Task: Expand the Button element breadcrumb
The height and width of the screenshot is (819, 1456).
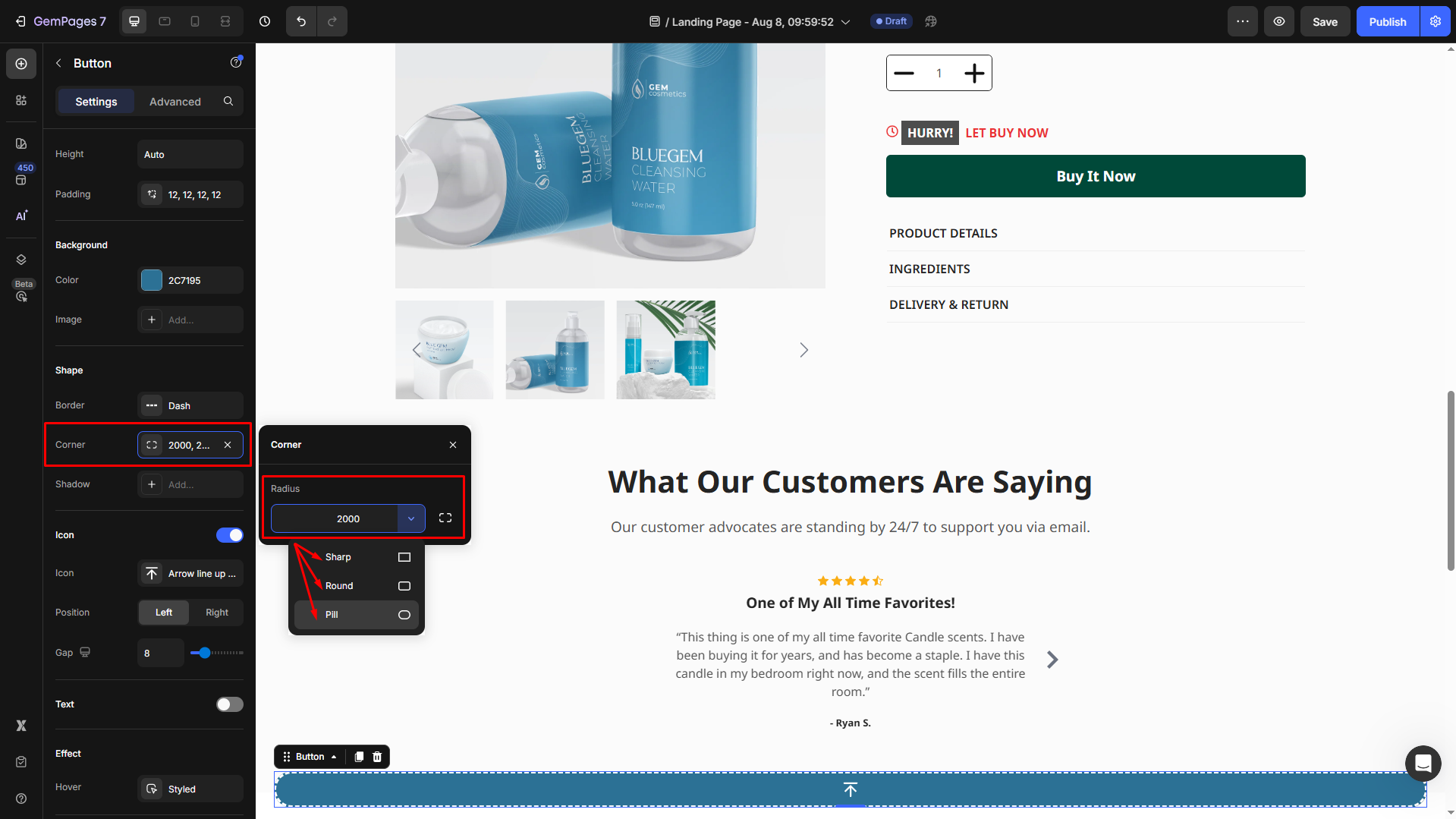Action: tap(310, 757)
